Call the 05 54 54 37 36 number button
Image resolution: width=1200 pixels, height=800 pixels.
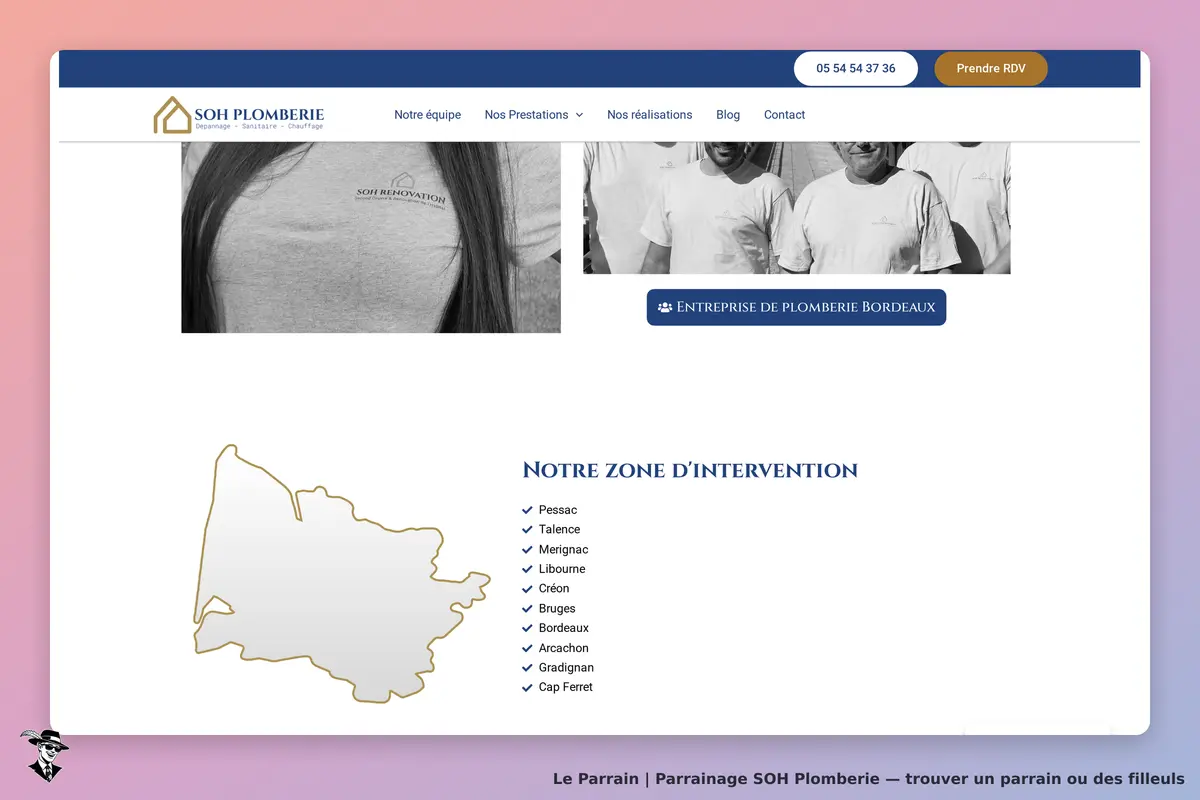coord(856,69)
